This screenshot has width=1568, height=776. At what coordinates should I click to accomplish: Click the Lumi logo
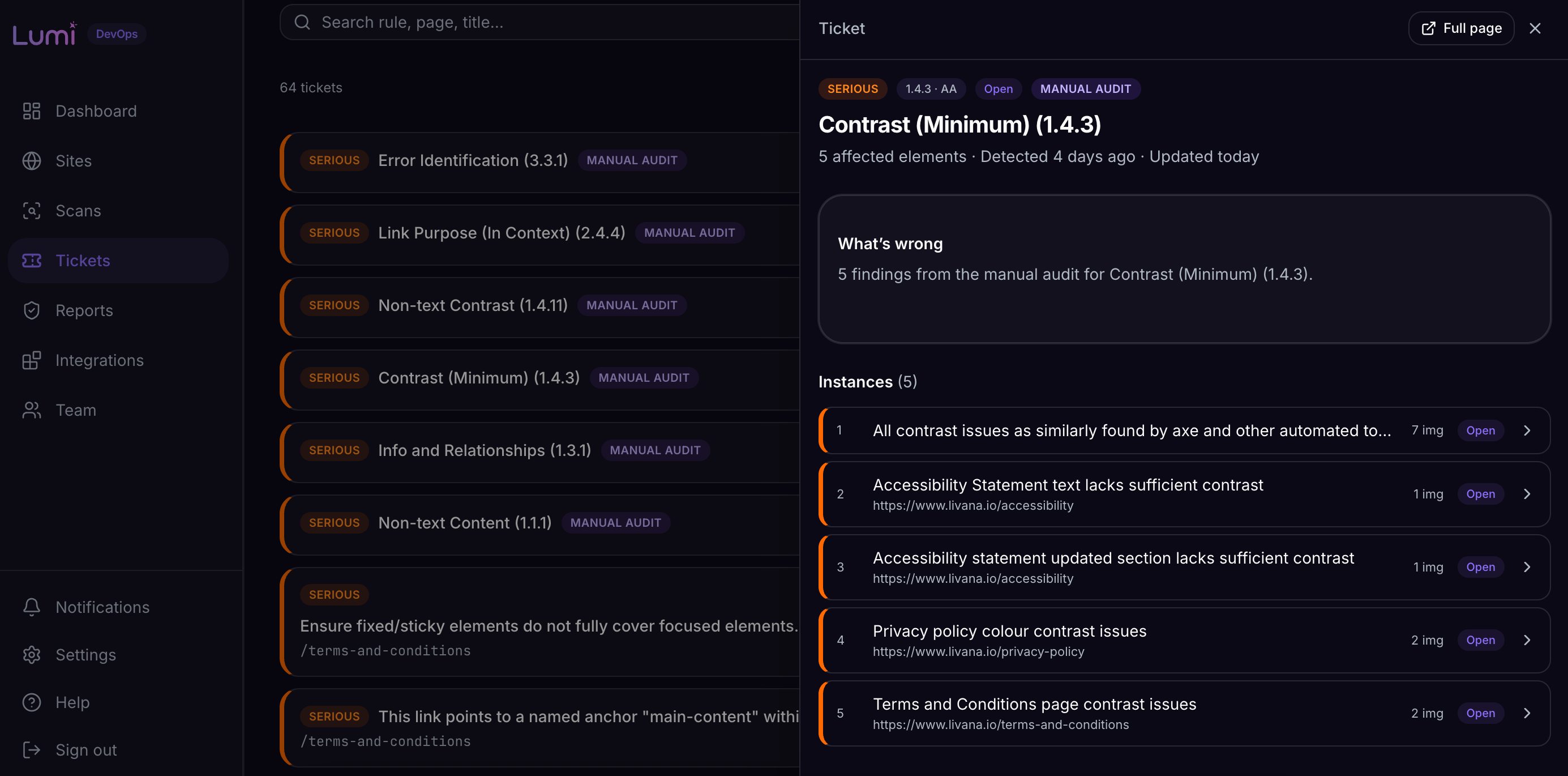[x=44, y=33]
